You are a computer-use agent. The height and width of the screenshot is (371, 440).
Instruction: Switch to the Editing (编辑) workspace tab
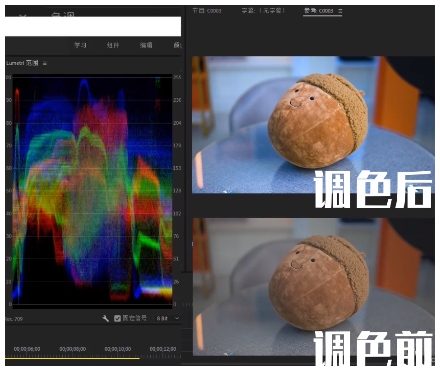point(146,45)
